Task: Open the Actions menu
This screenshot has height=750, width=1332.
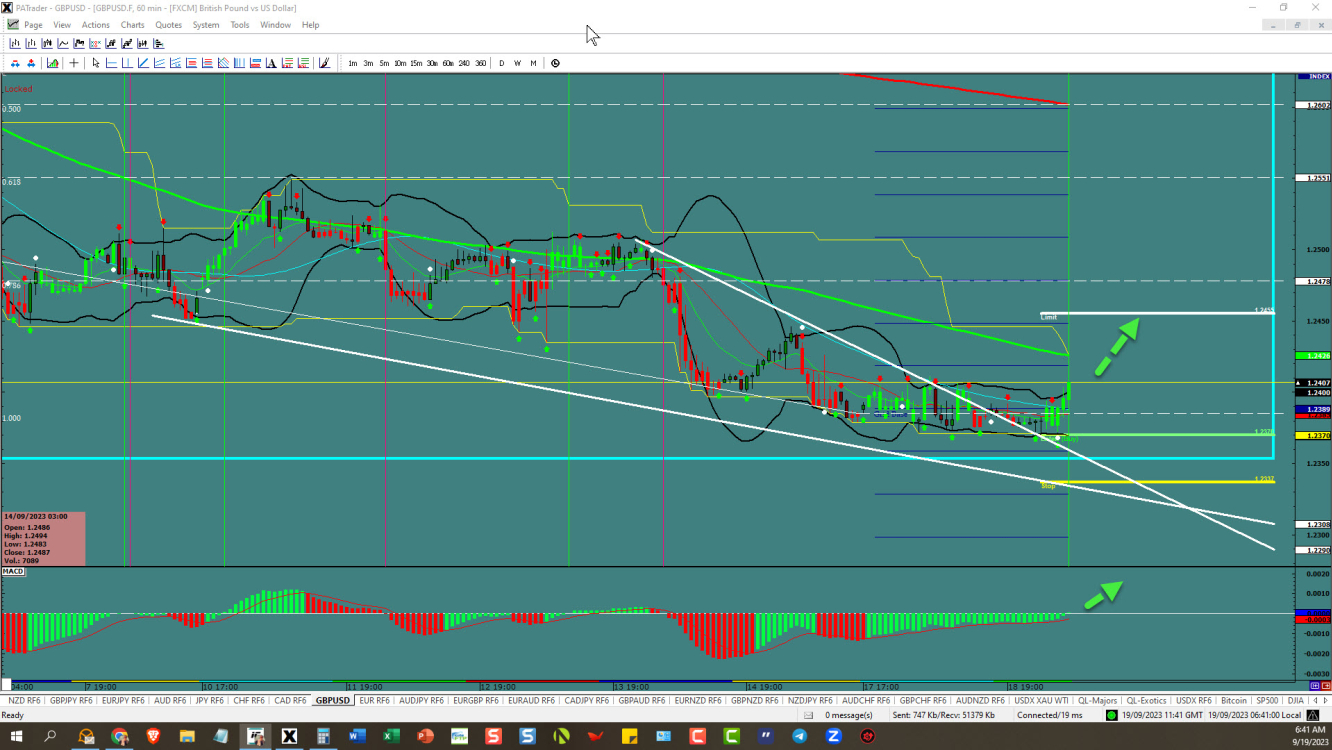Action: [x=96, y=25]
